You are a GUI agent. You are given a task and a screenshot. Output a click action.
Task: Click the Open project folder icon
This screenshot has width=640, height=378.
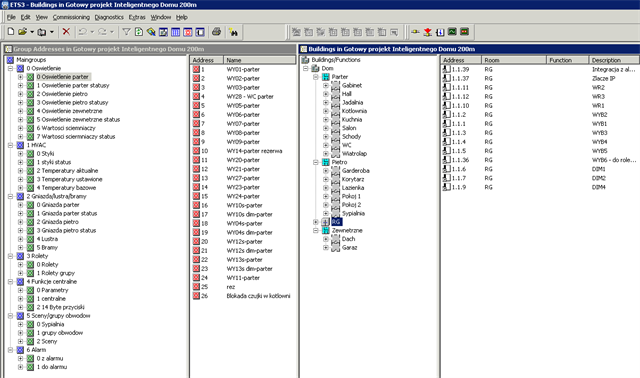click(x=22, y=32)
